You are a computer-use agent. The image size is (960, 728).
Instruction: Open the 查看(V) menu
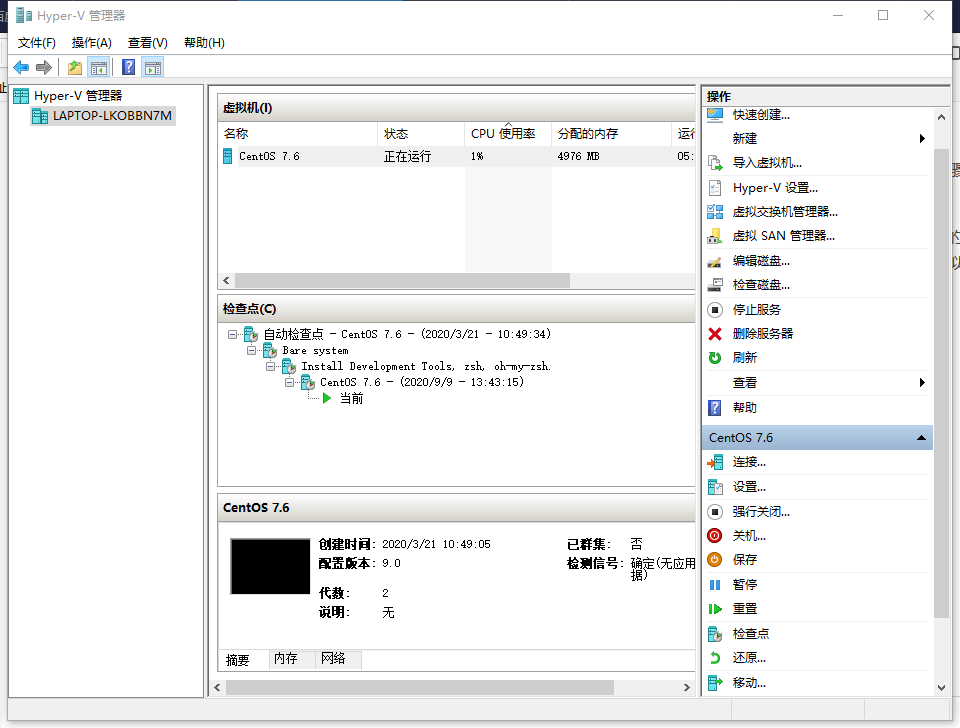point(148,43)
